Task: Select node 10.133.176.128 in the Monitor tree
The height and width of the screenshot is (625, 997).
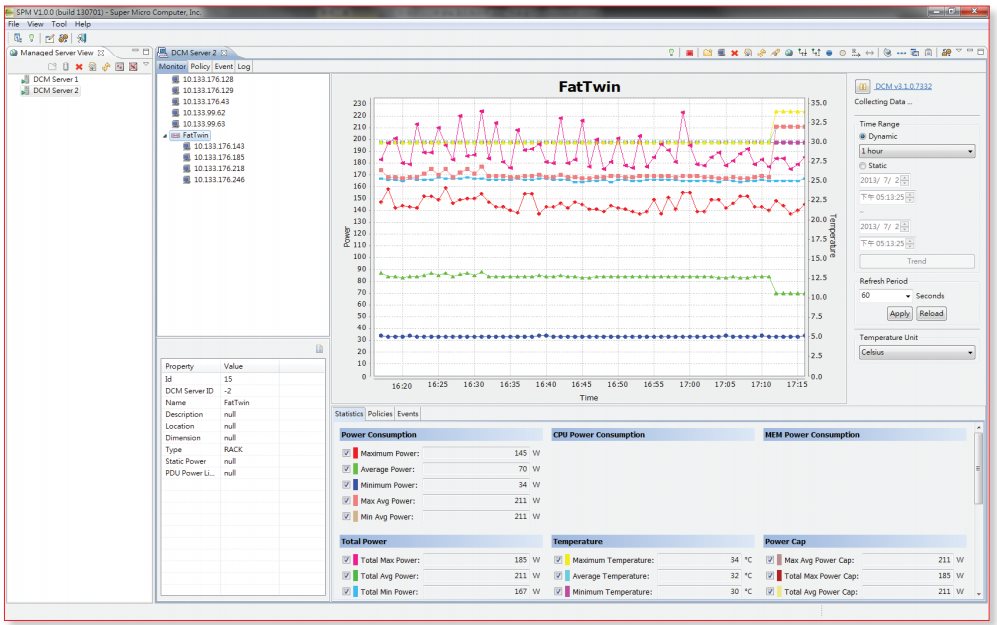Action: click(208, 79)
